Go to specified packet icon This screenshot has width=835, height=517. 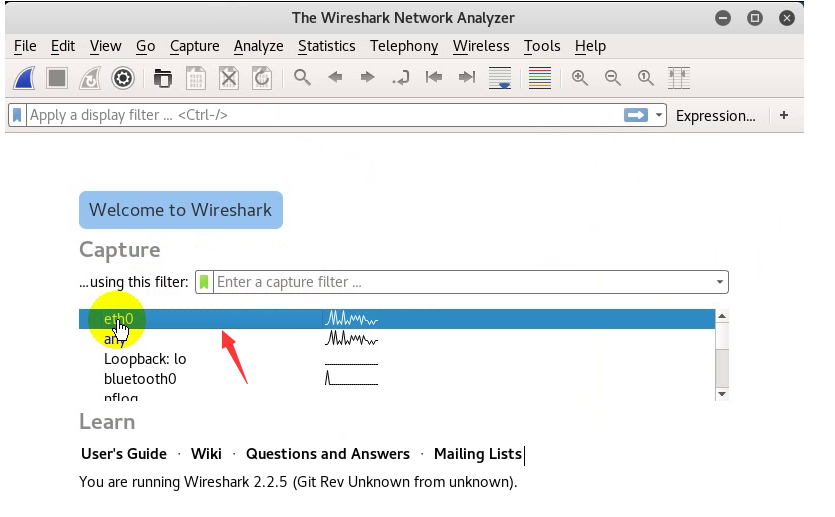pyautogui.click(x=400, y=78)
